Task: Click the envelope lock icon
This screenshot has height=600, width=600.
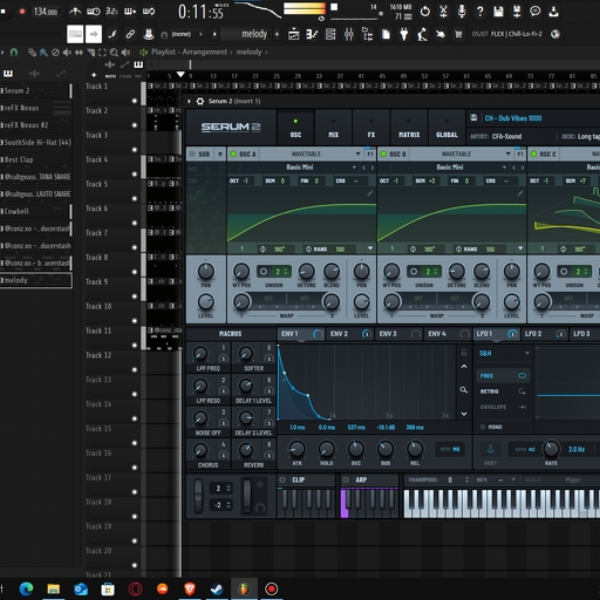Action: (464, 352)
